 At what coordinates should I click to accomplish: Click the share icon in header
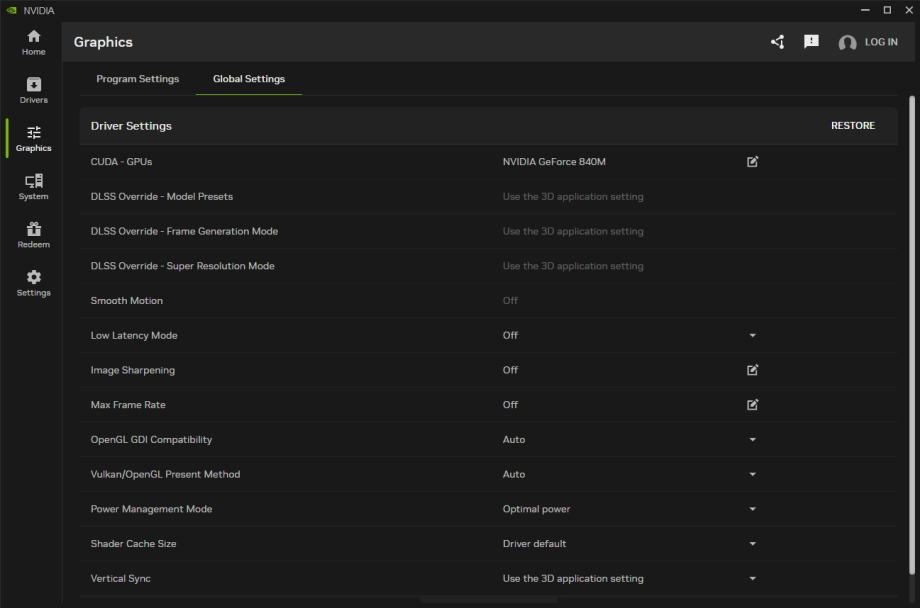[778, 42]
